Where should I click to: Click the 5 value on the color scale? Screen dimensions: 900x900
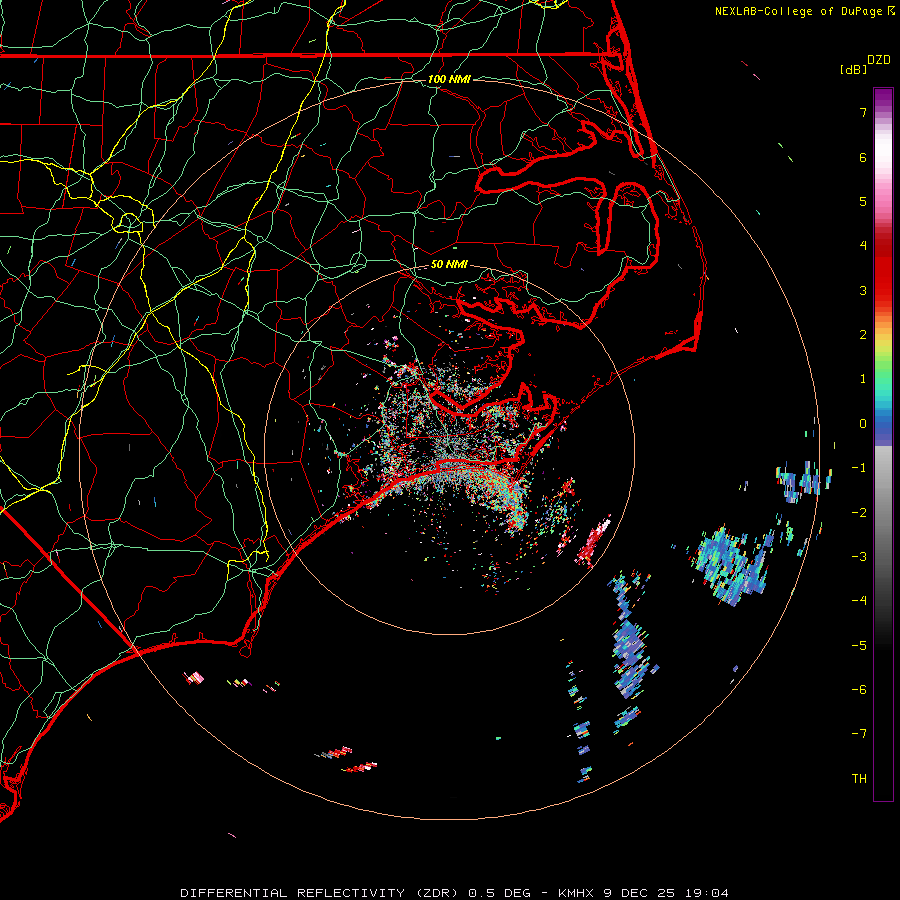click(x=863, y=201)
